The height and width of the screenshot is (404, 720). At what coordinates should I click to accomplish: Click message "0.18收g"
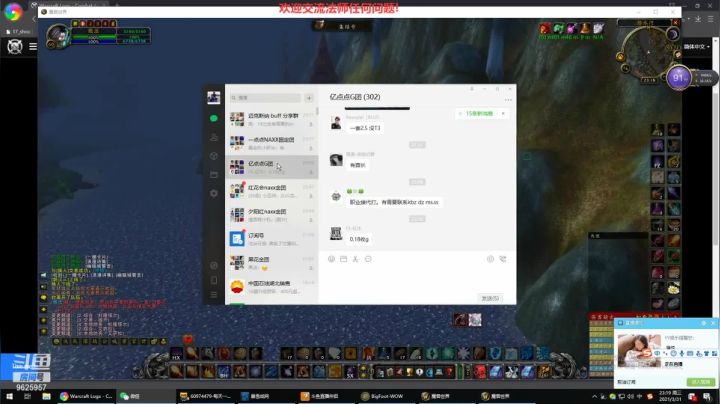(359, 239)
